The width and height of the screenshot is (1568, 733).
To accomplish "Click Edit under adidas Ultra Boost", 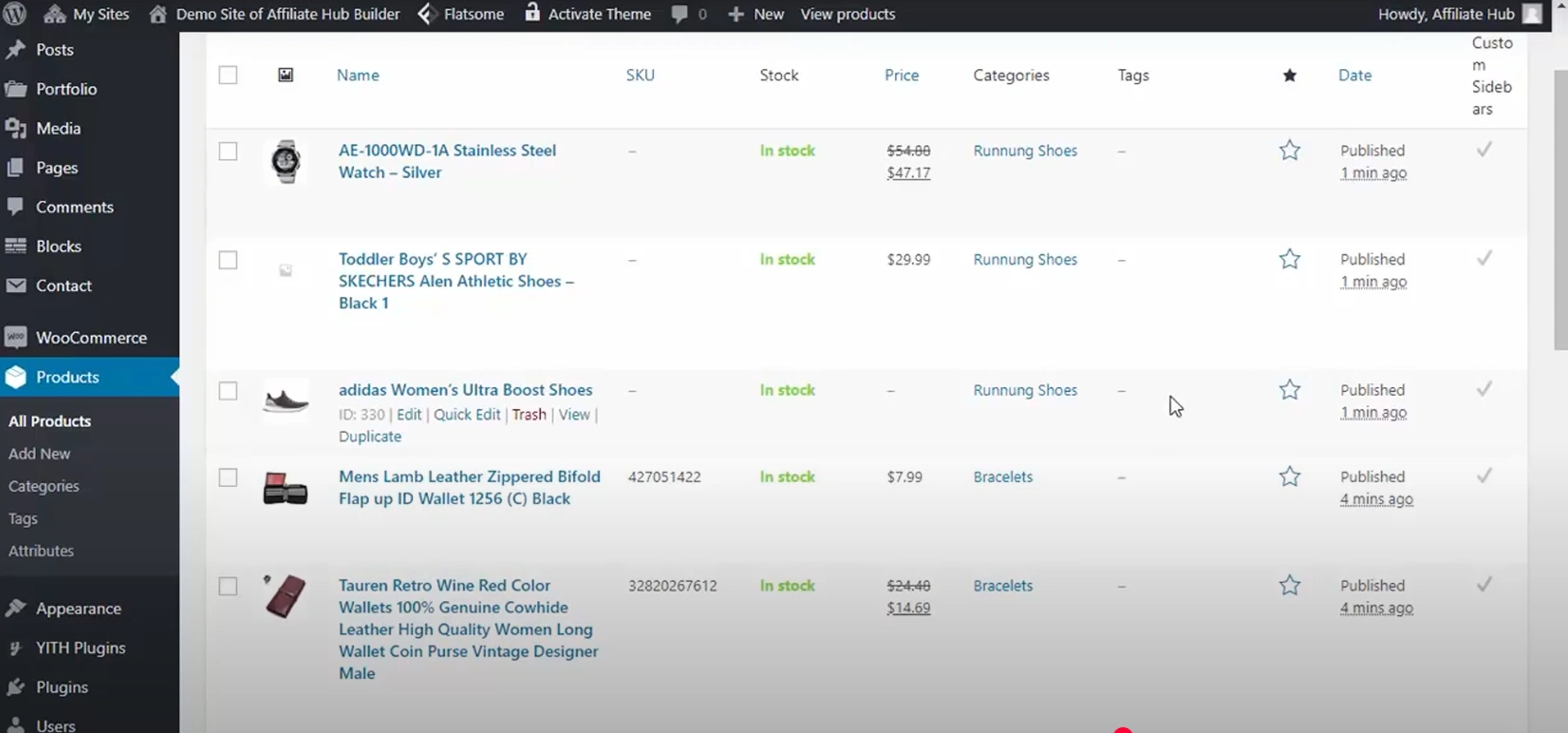I will pos(408,415).
